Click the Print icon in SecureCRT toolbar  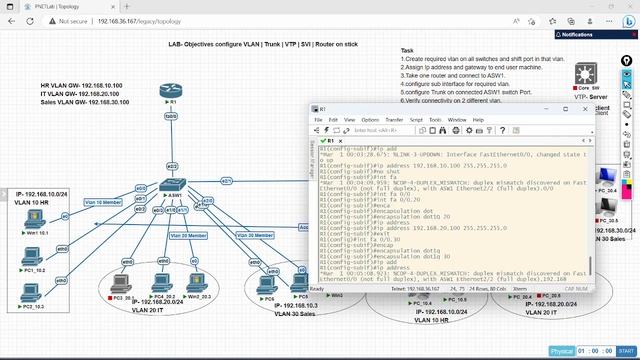[456, 130]
